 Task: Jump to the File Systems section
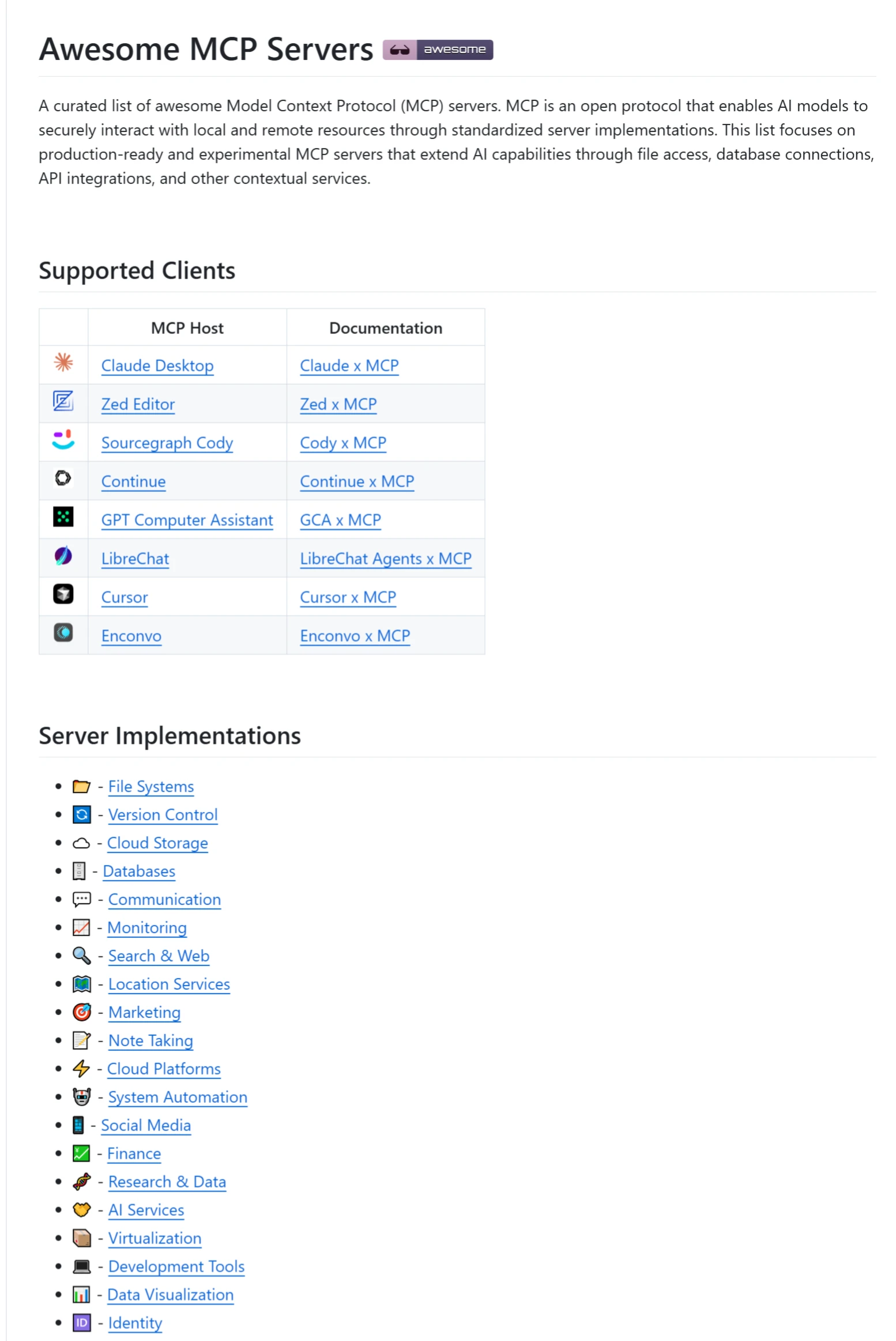tap(151, 787)
